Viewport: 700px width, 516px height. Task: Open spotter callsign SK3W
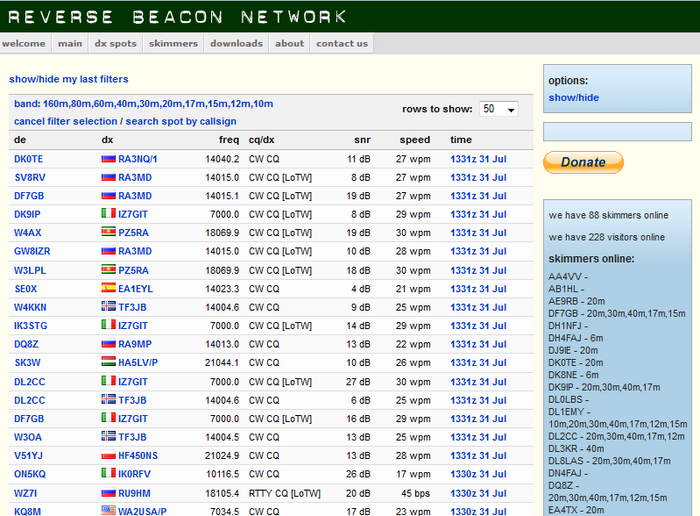pyautogui.click(x=27, y=362)
